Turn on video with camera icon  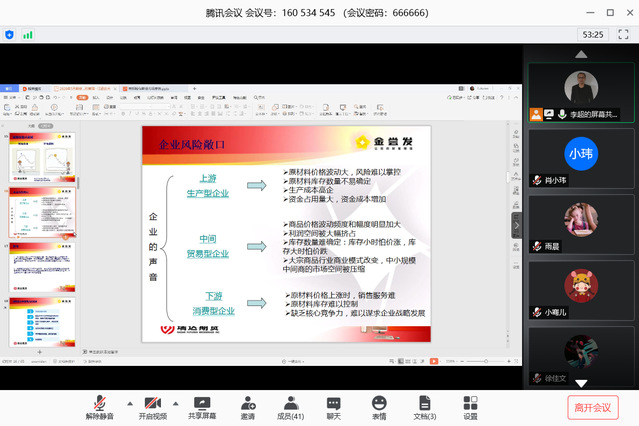pos(152,402)
